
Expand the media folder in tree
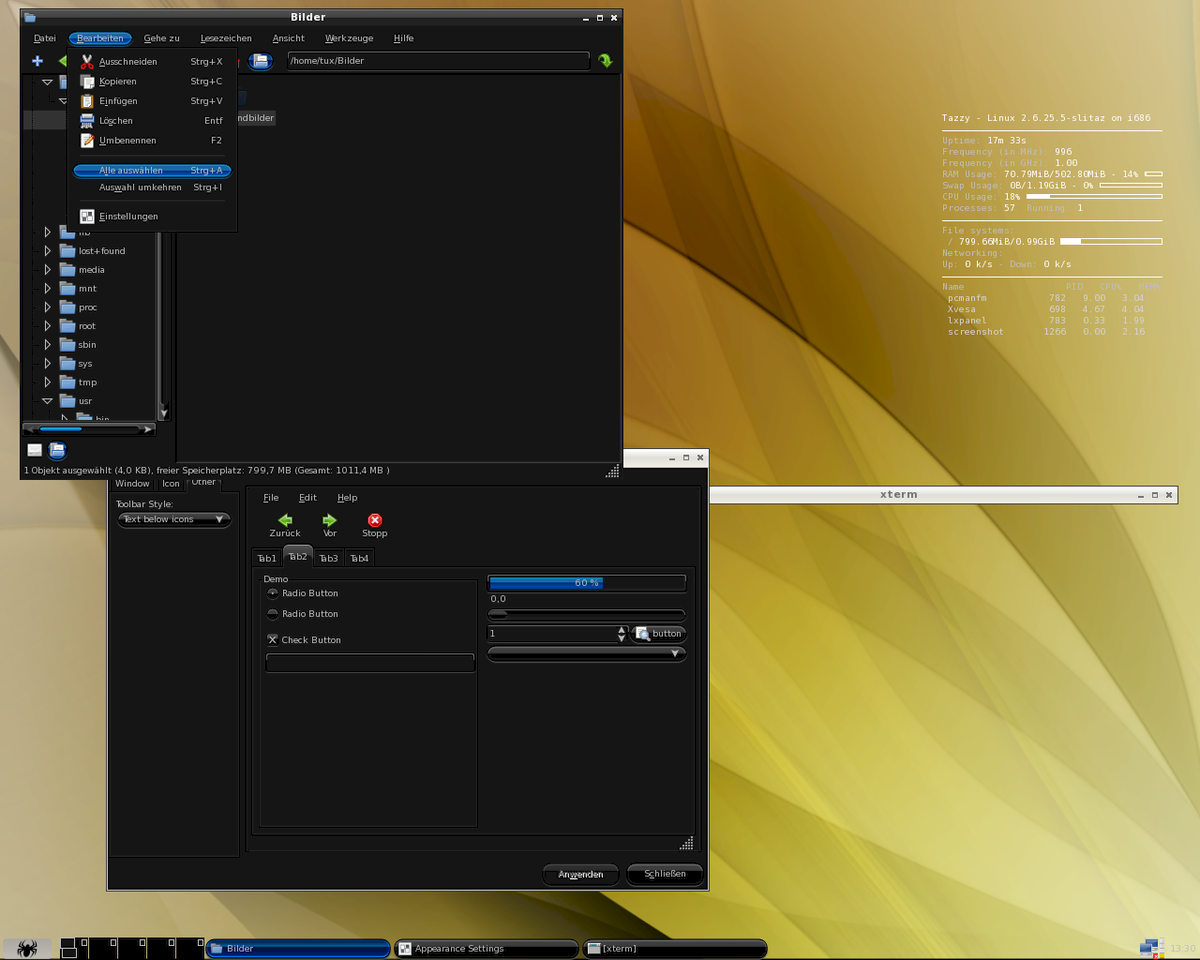click(47, 270)
